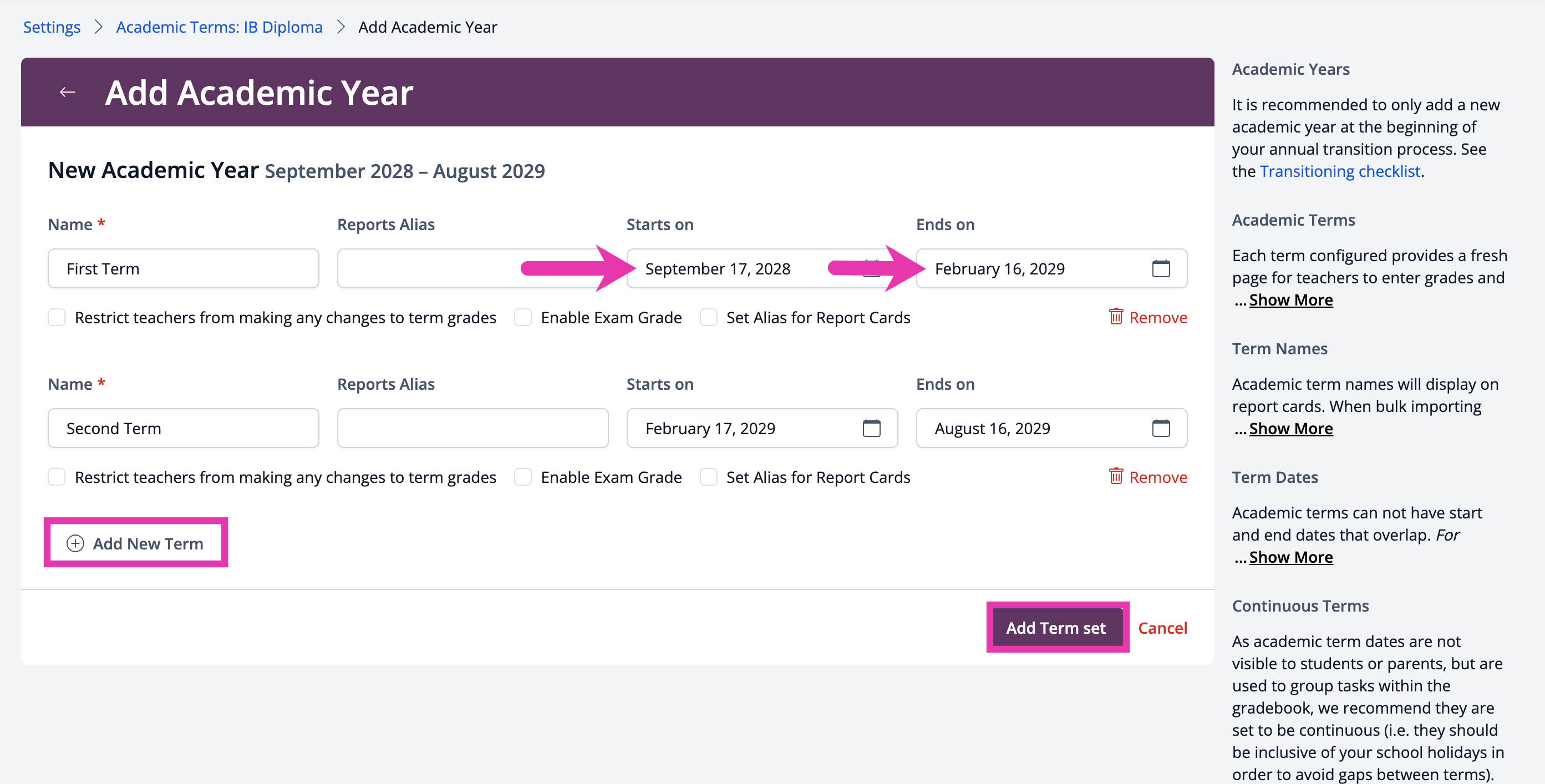
Task: Go to Settings breadcrumb
Action: pos(52,27)
